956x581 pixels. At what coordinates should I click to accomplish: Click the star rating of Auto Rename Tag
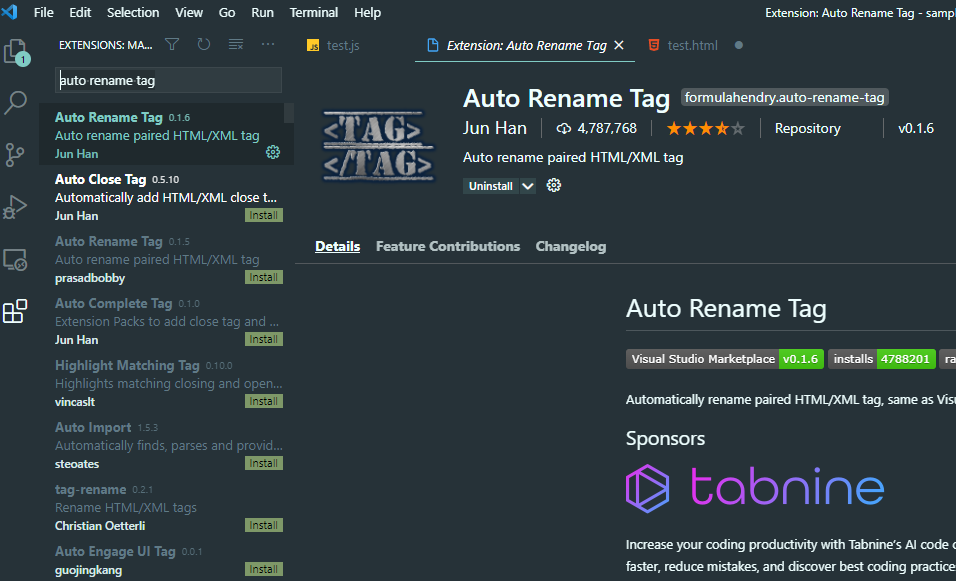[x=705, y=129]
